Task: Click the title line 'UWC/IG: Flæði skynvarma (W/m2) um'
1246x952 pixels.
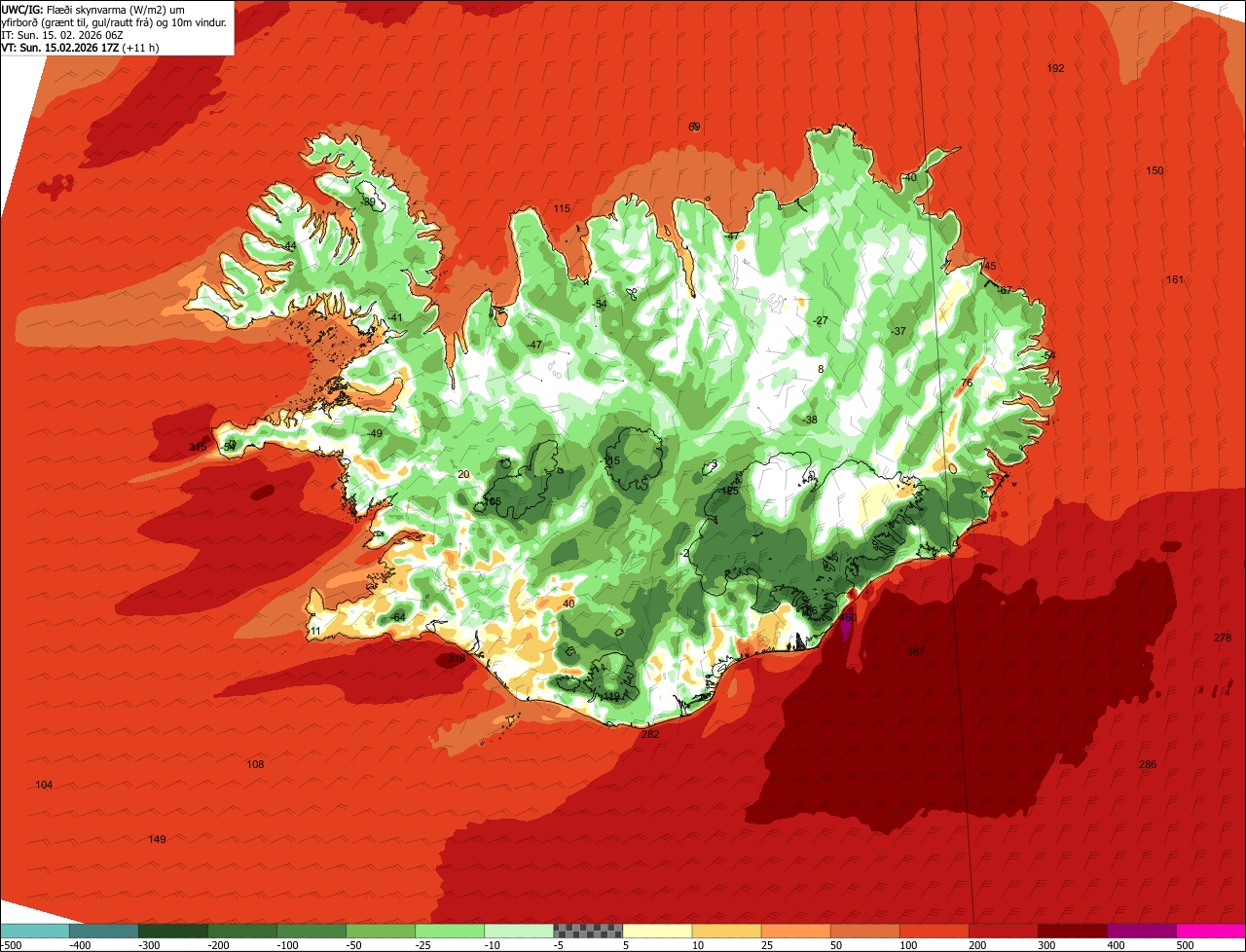Action: coord(93,9)
